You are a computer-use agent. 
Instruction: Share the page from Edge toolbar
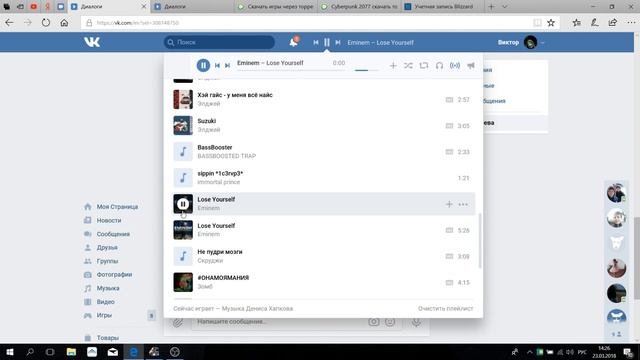pyautogui.click(x=613, y=23)
